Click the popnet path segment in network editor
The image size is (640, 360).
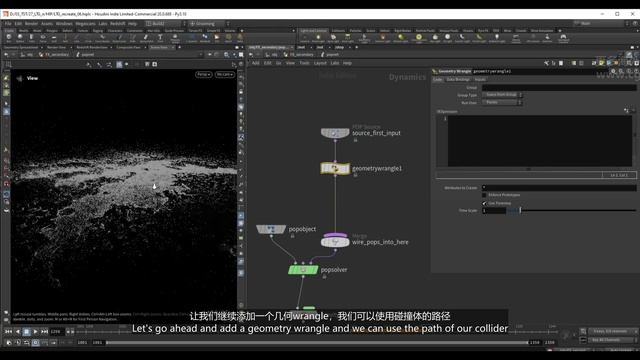coord(330,54)
